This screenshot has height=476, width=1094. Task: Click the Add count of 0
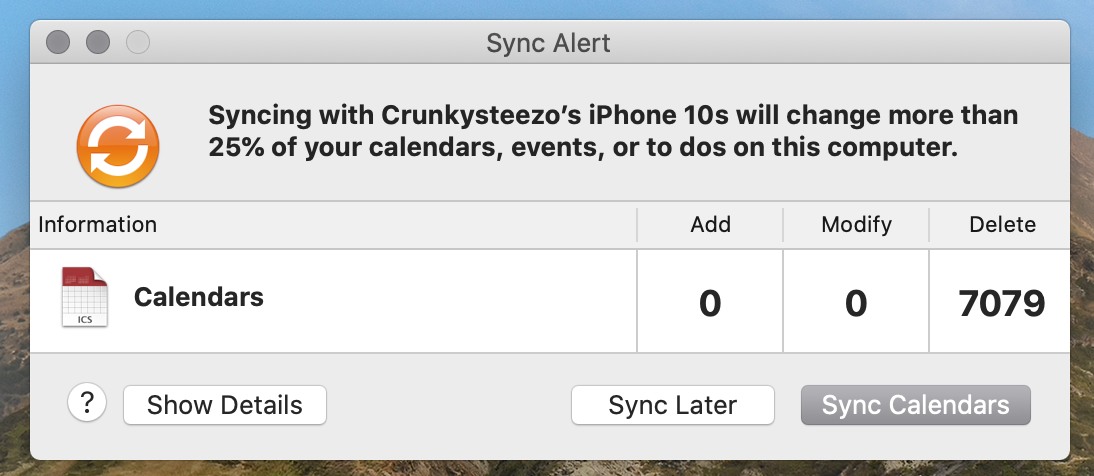tap(710, 302)
